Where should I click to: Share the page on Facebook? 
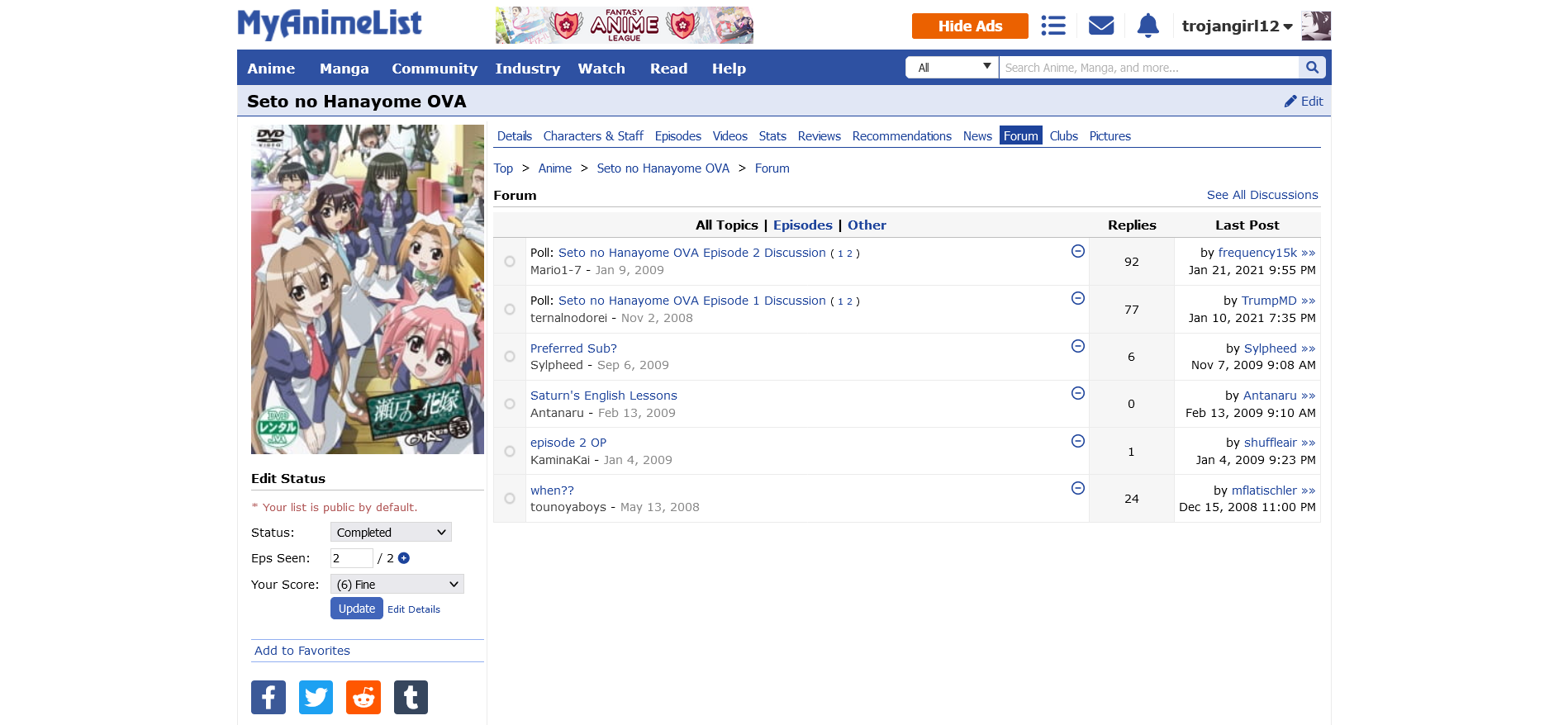tap(268, 697)
